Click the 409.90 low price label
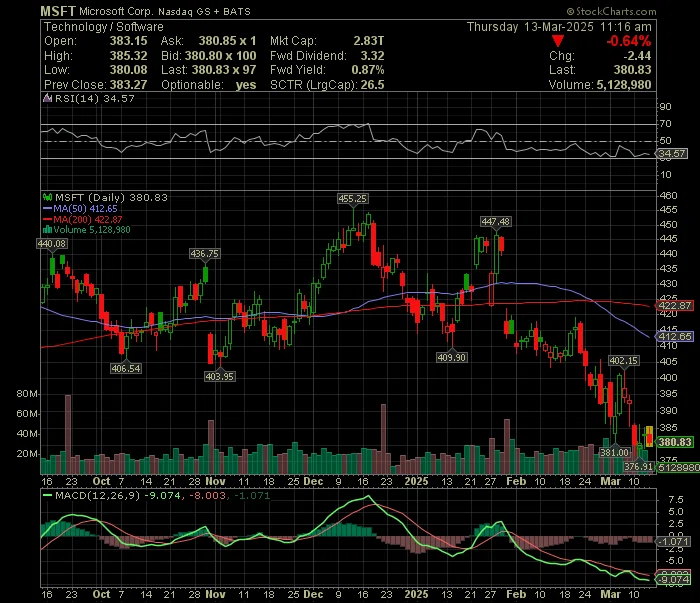Screen dimensions: 700x603 pos(452,357)
